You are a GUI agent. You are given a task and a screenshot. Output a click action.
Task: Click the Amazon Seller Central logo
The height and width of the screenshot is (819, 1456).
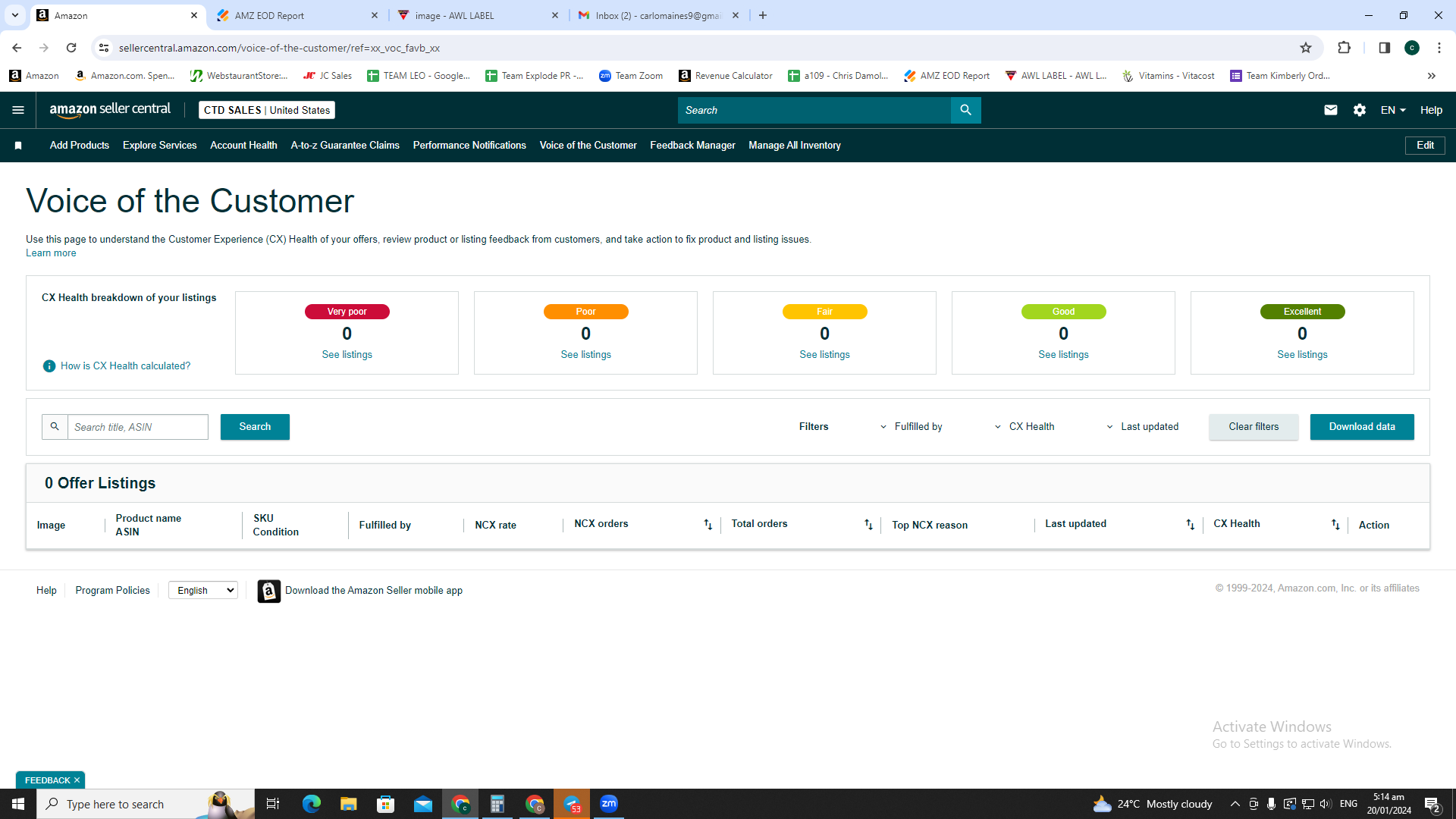tap(111, 110)
